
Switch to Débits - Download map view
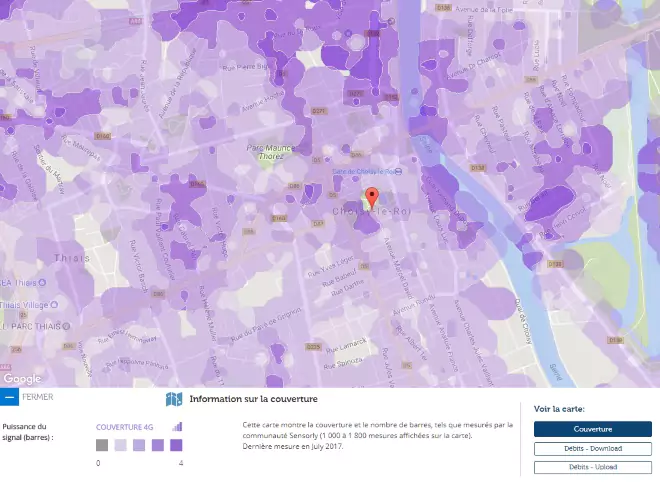point(592,448)
